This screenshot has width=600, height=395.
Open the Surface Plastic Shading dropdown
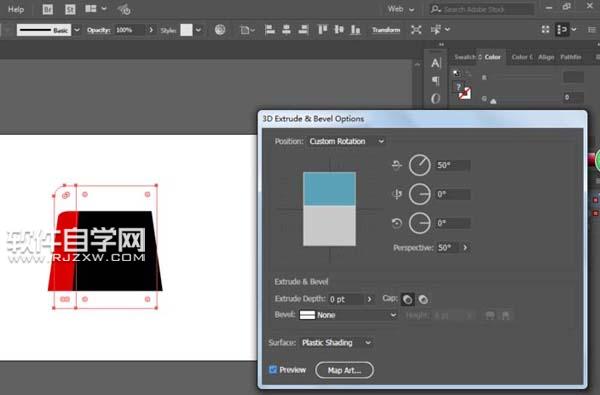coord(336,343)
